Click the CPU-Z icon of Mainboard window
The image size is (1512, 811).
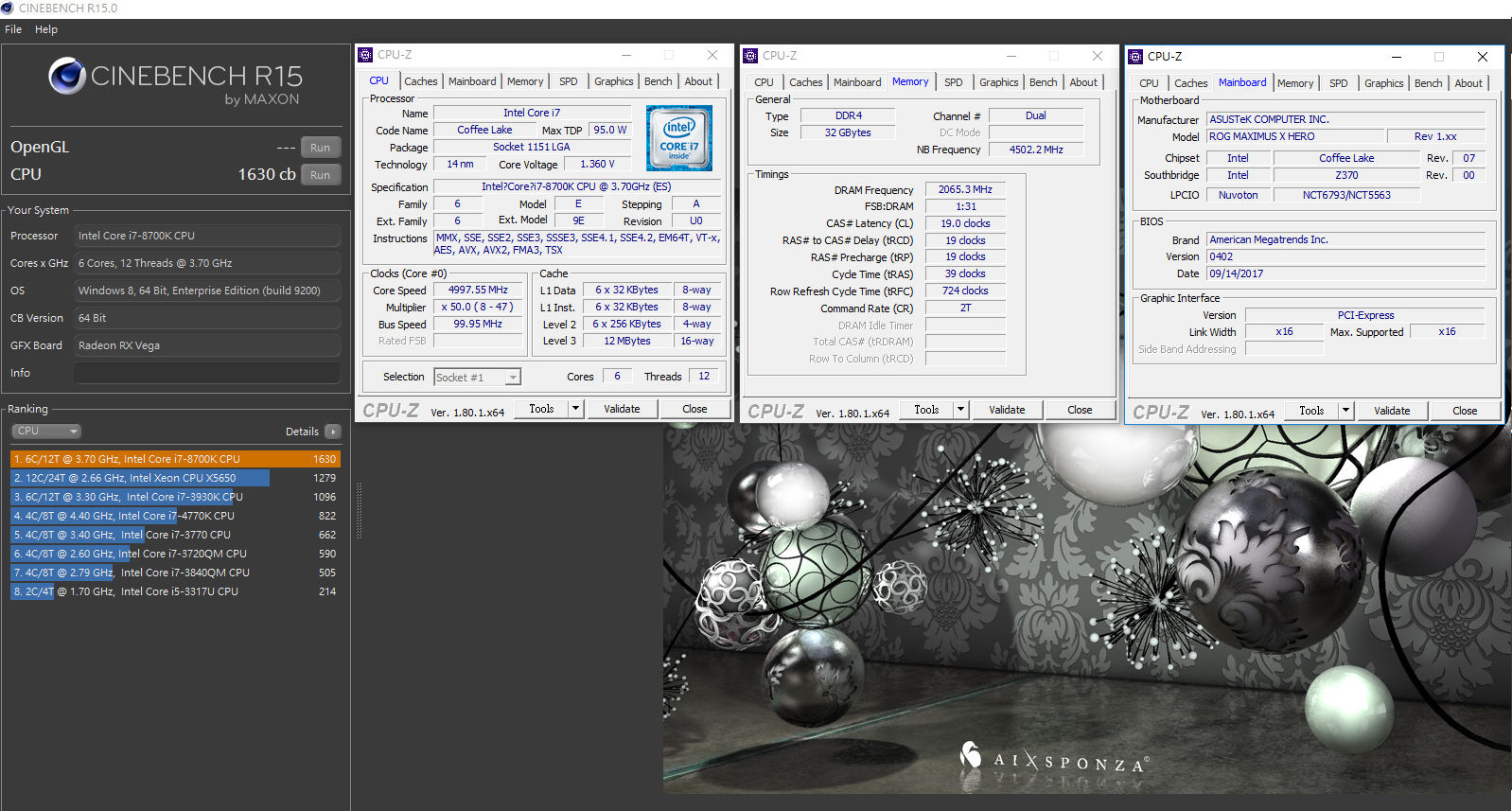click(x=1135, y=57)
